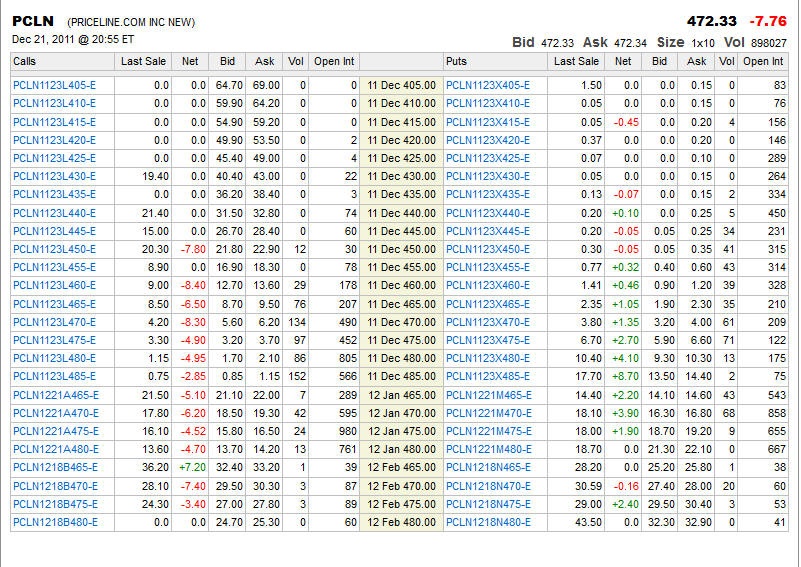Open the PCLN1123L485-E call link

[54, 376]
